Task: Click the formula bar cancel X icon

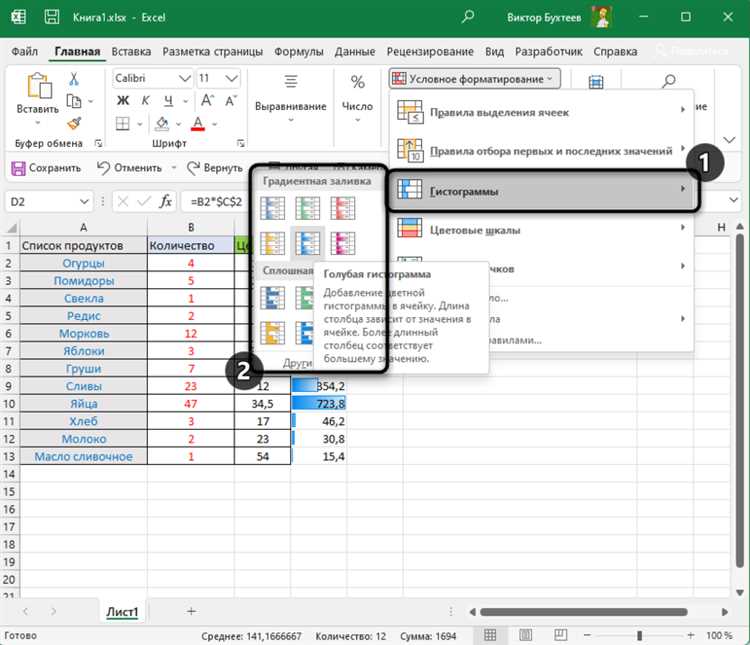Action: pos(123,201)
